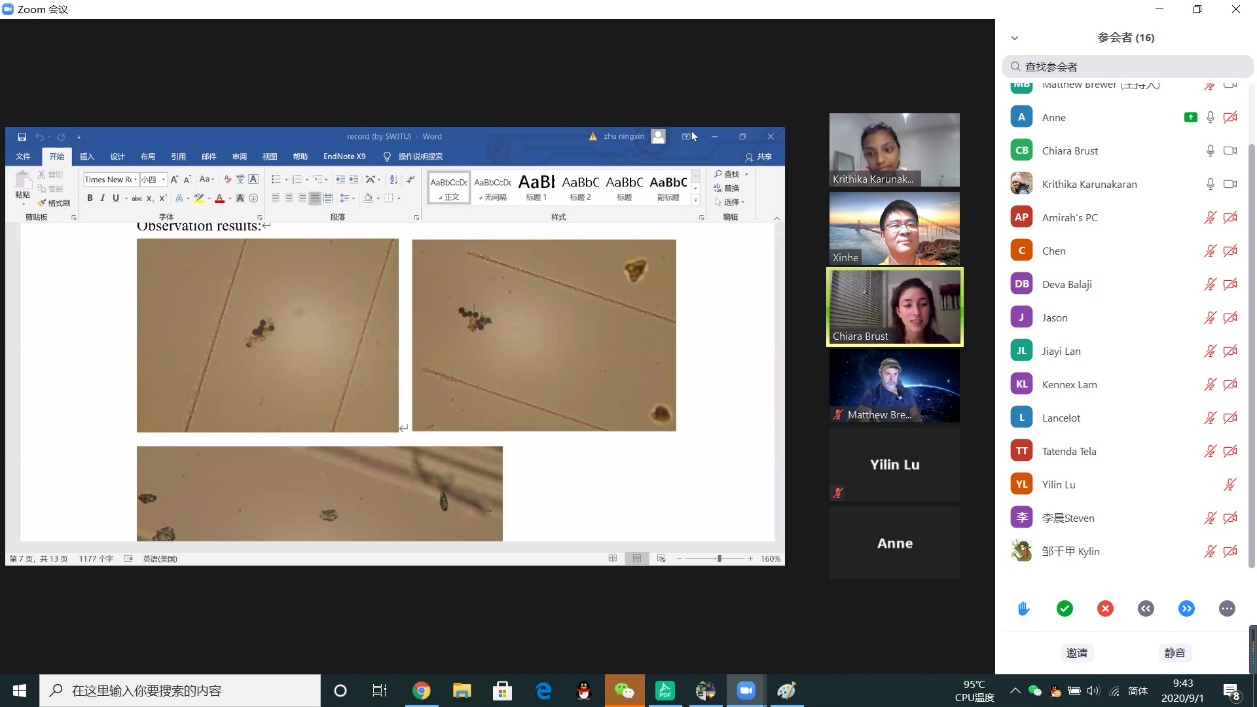Toggle Chiara Brust's microphone icon
This screenshot has height=707, width=1257.
[x=1210, y=151]
